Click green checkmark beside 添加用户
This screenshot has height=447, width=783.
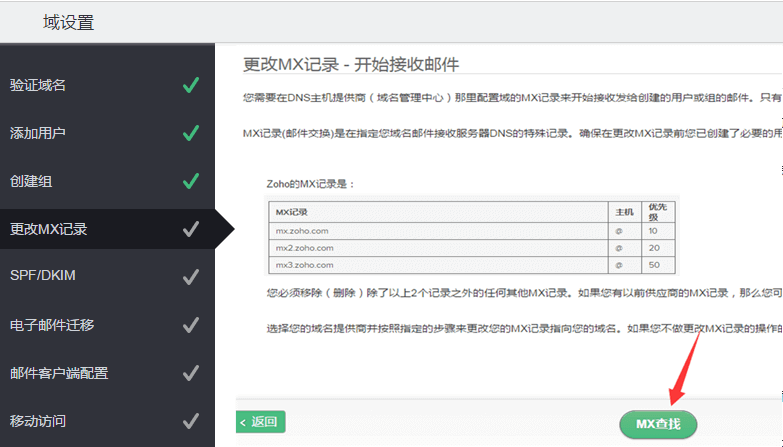pyautogui.click(x=191, y=133)
